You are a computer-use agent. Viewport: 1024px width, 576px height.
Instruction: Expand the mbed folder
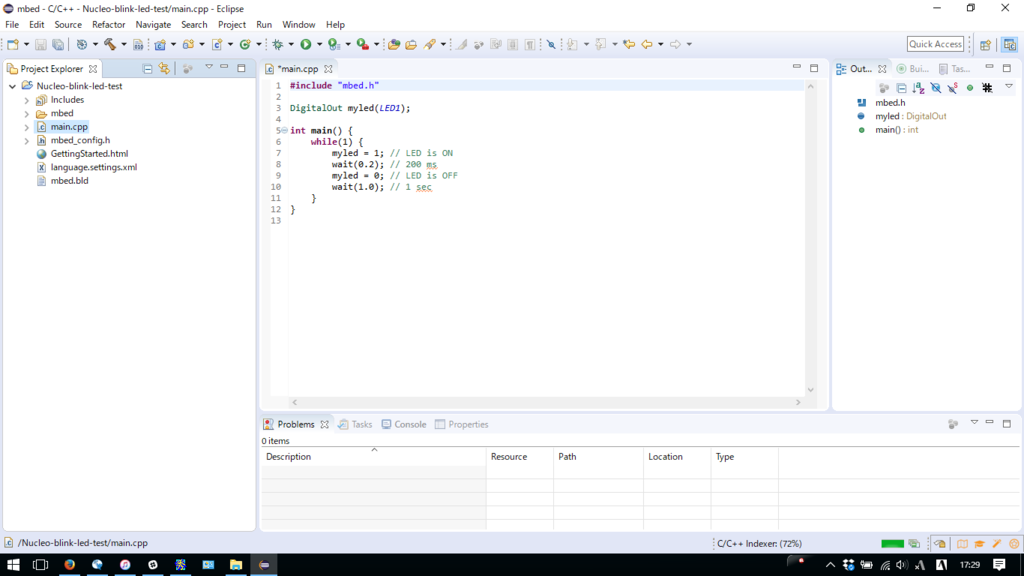point(27,114)
